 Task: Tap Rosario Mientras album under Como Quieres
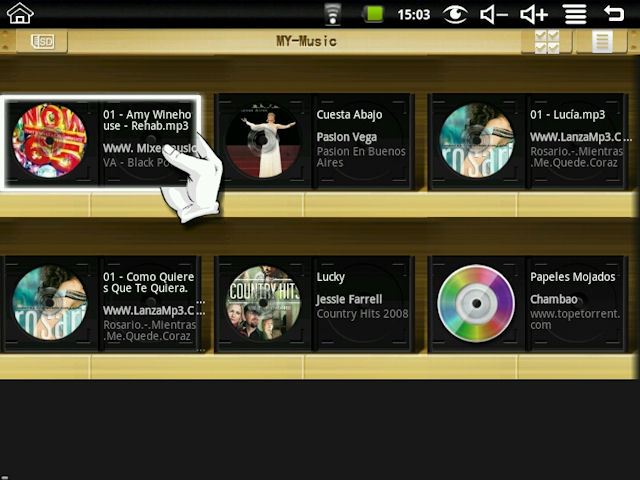(x=150, y=330)
